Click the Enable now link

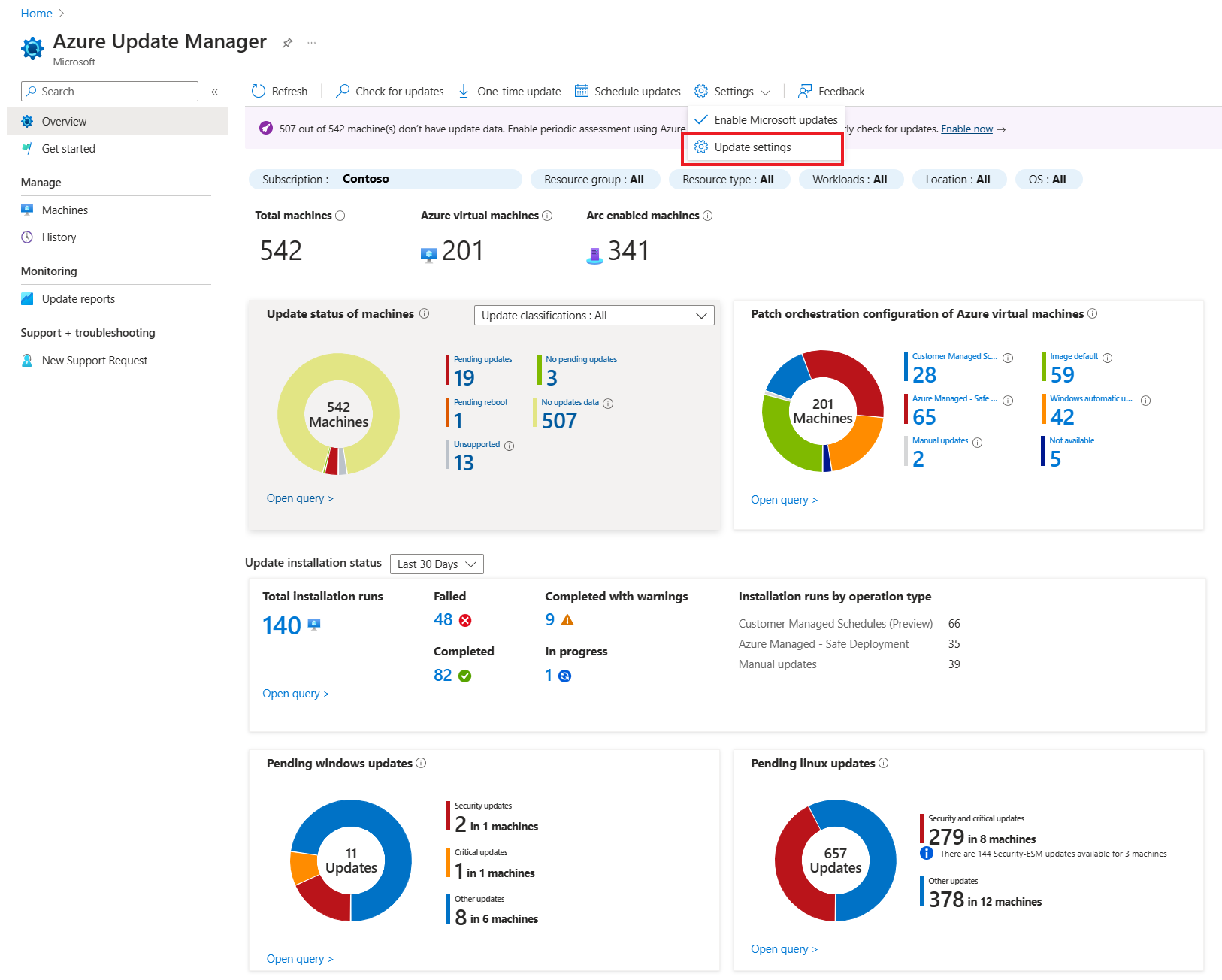click(966, 129)
